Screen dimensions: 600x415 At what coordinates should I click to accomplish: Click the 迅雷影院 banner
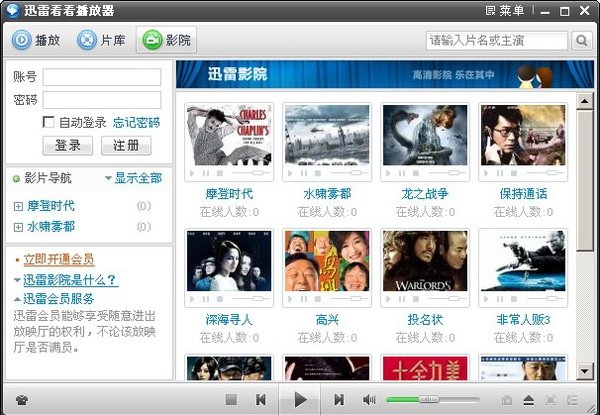(385, 74)
